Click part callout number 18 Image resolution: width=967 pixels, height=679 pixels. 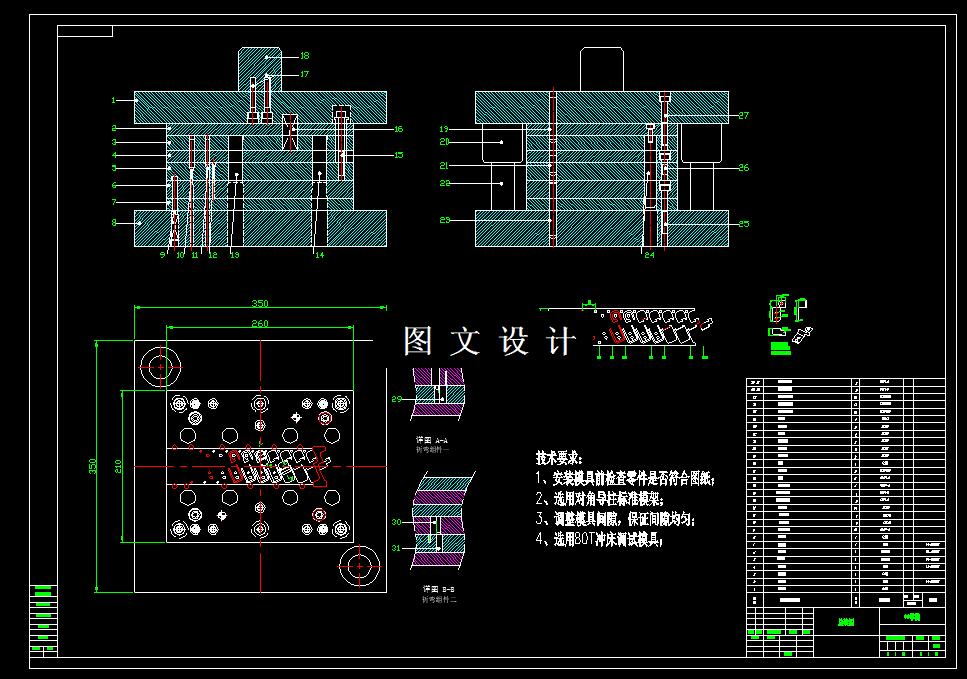(305, 56)
